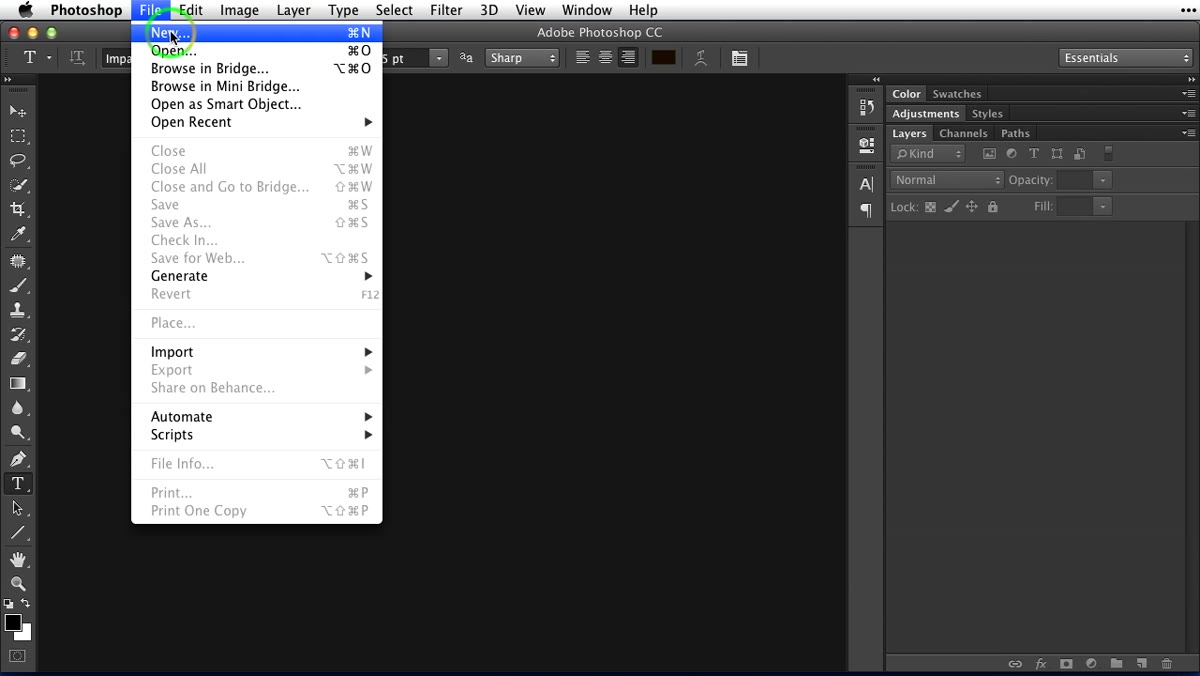The image size is (1200, 676).
Task: Select the Gradient tool
Action: [18, 384]
